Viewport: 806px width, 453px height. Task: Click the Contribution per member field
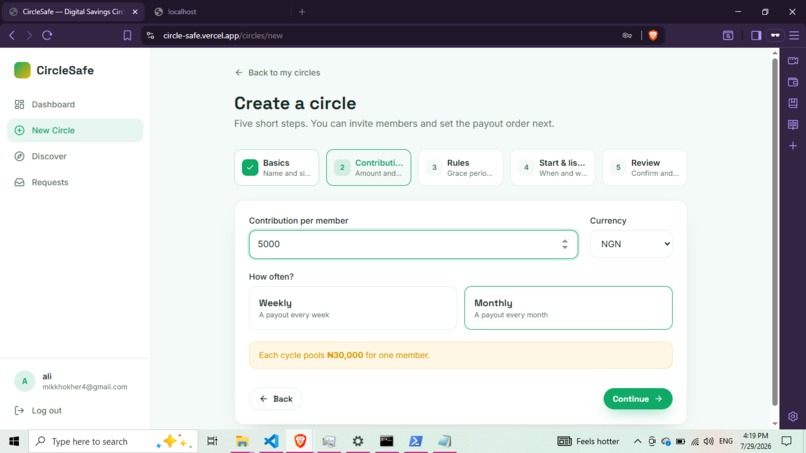(x=413, y=244)
